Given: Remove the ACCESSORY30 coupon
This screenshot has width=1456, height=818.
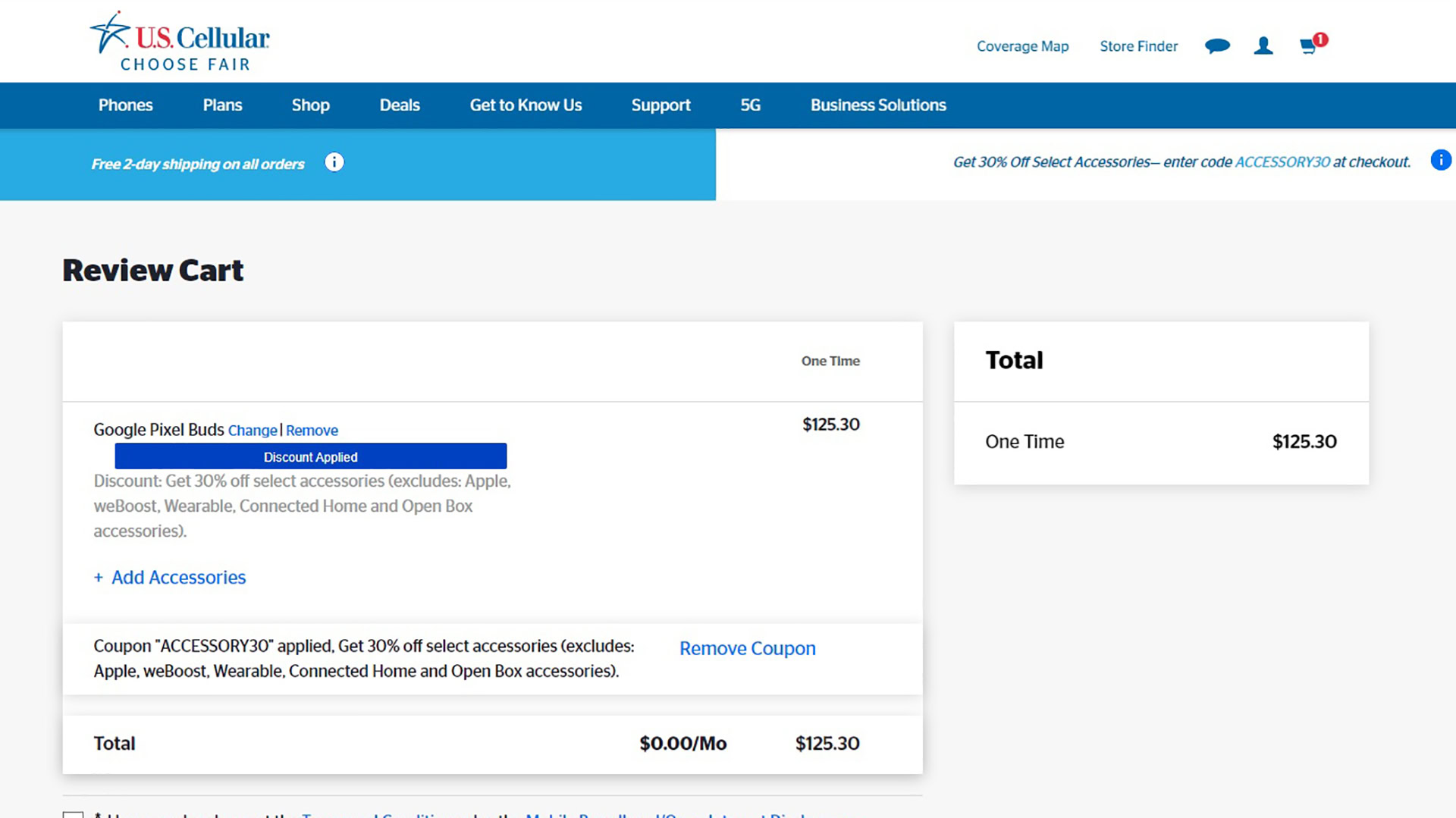Looking at the screenshot, I should (747, 649).
